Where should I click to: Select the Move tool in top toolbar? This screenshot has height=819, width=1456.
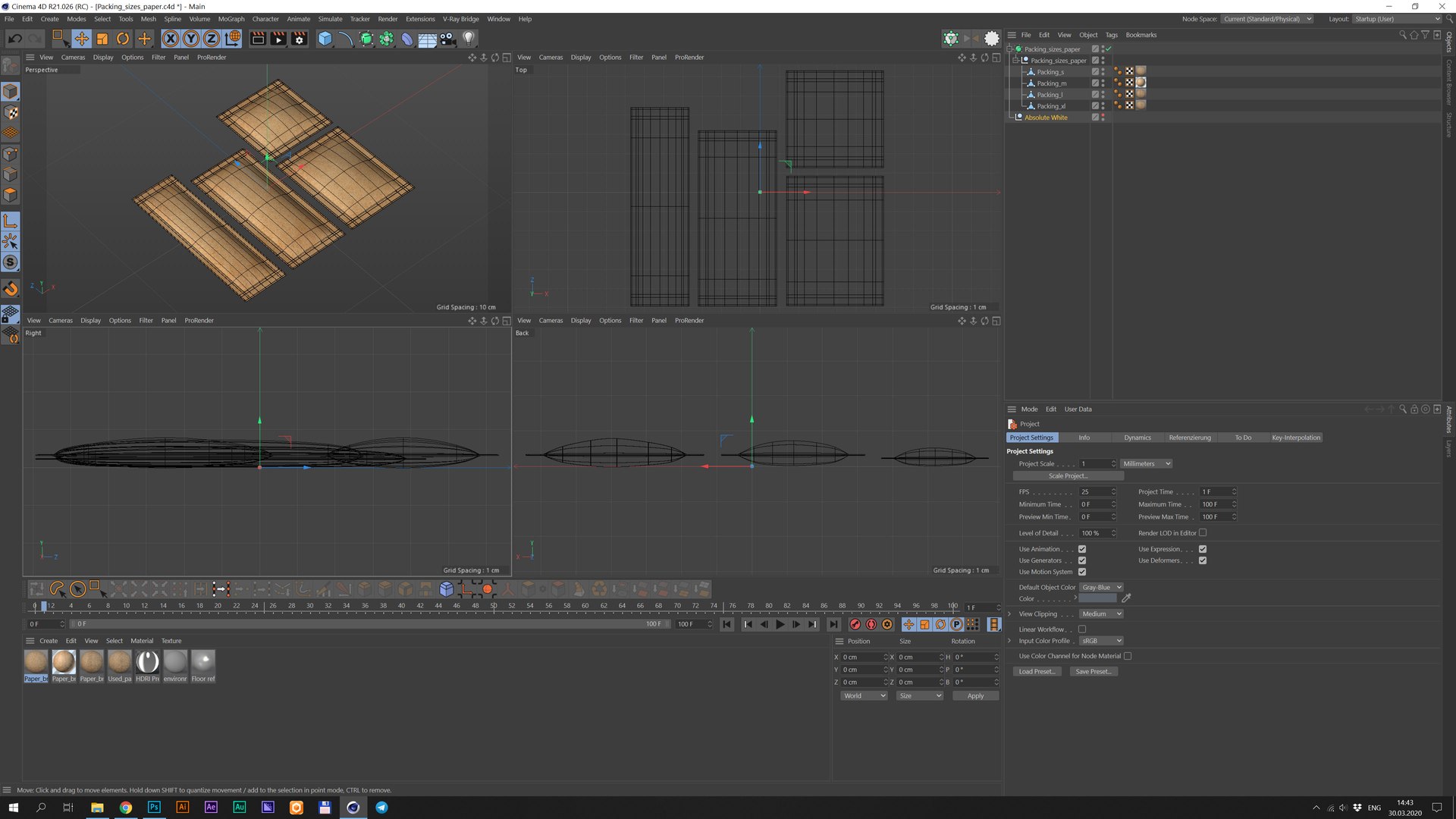tap(81, 39)
